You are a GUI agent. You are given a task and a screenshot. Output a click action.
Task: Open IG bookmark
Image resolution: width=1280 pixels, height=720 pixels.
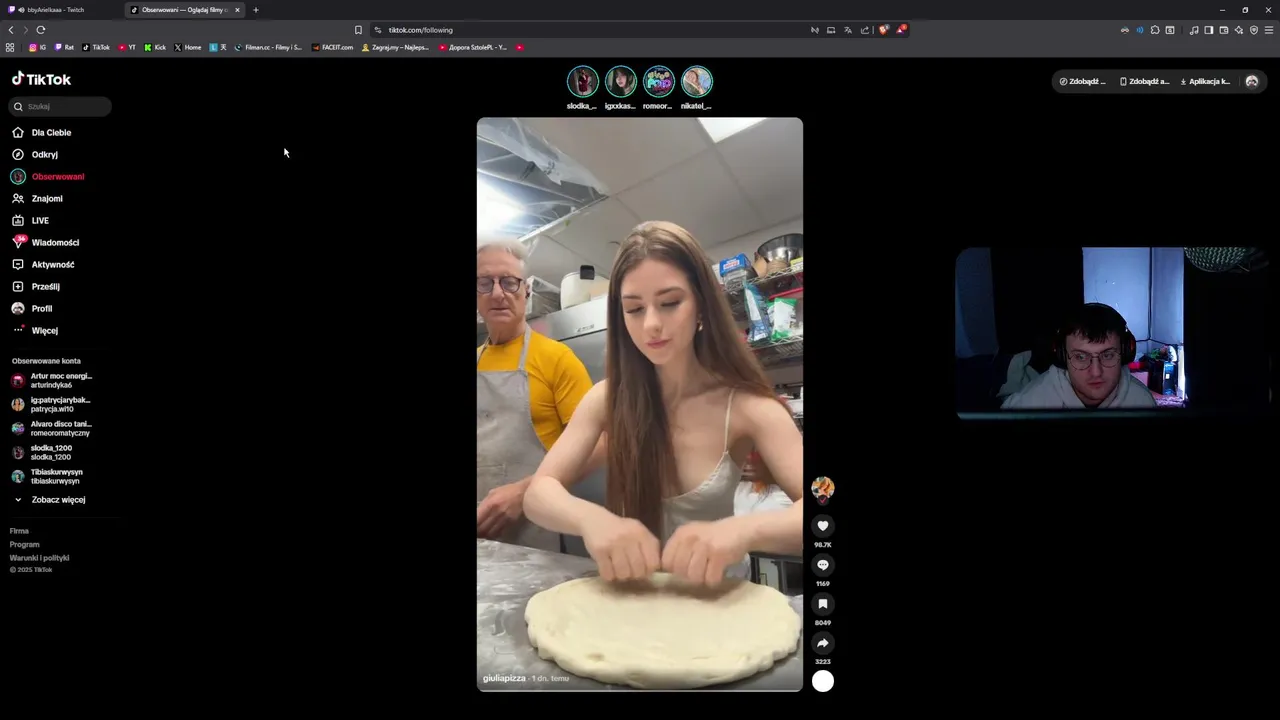38,47
